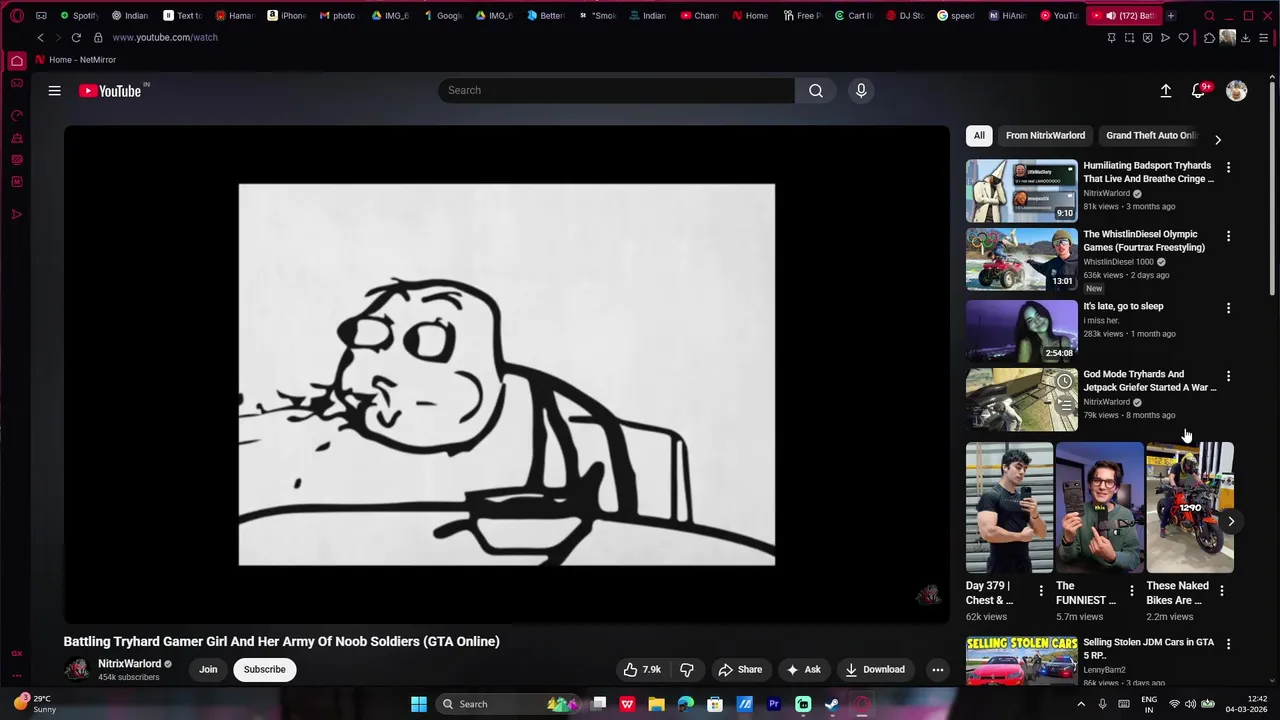Start voice search with the microphone icon
1280x720 pixels.
point(861,91)
